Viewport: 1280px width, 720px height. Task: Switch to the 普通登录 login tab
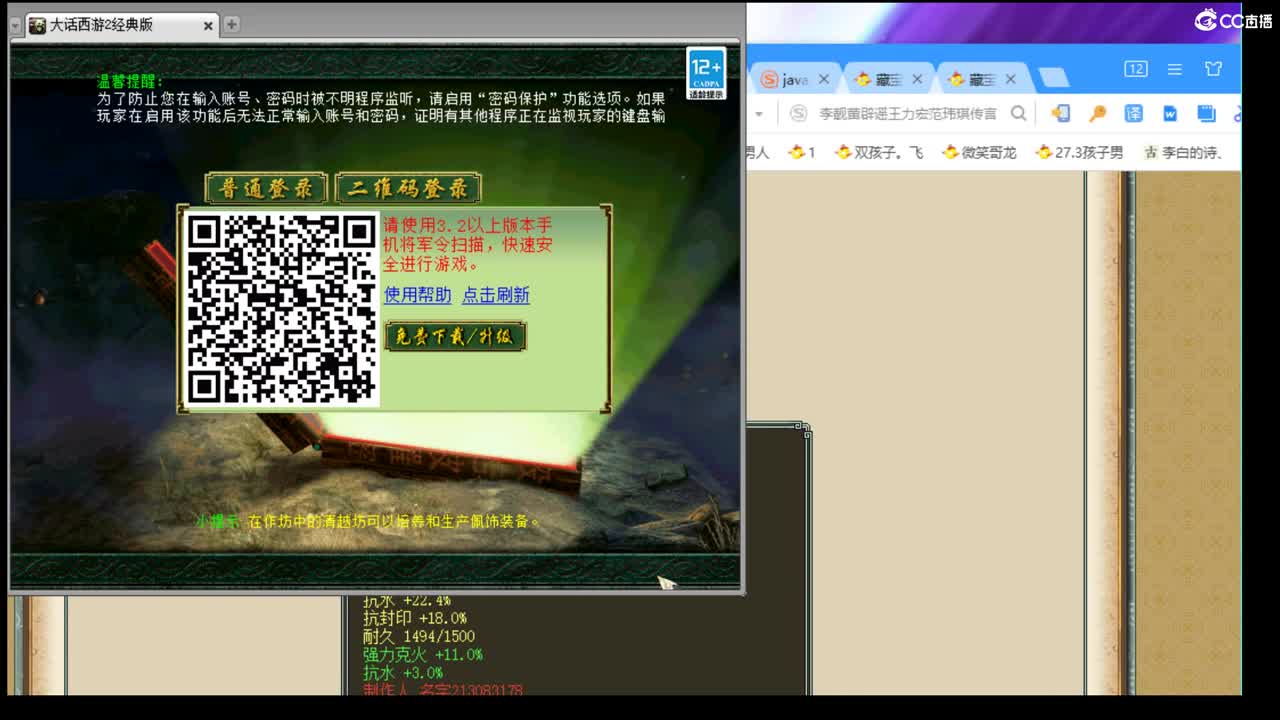pos(266,188)
